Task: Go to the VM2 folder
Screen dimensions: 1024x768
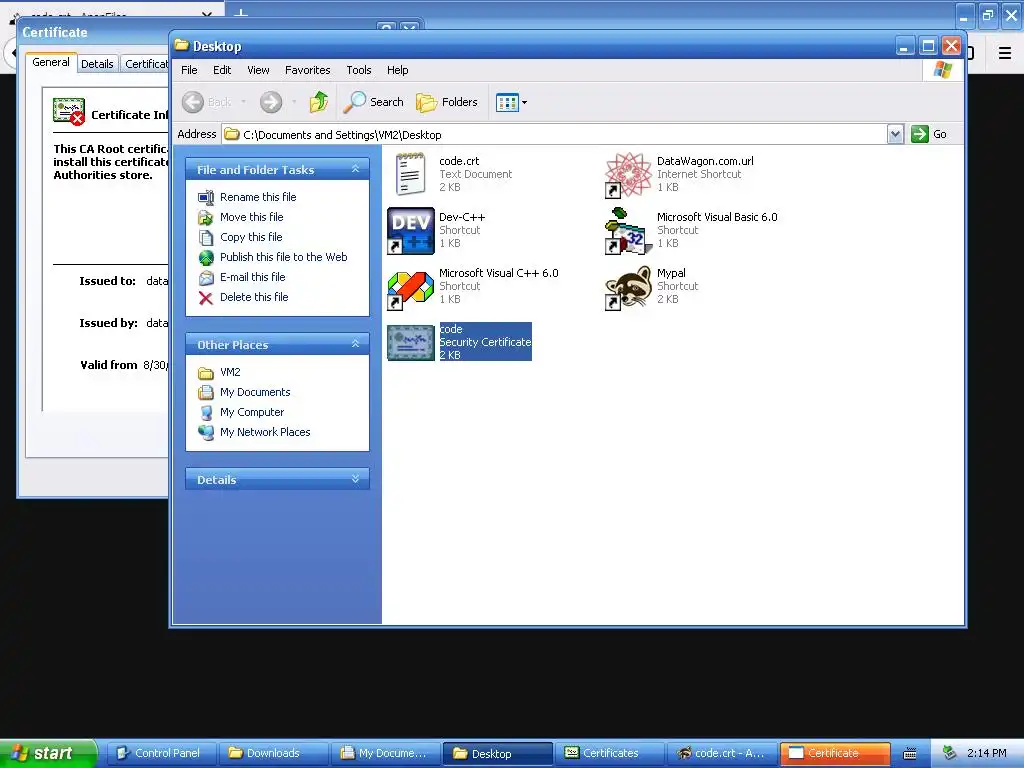Action: coord(230,372)
